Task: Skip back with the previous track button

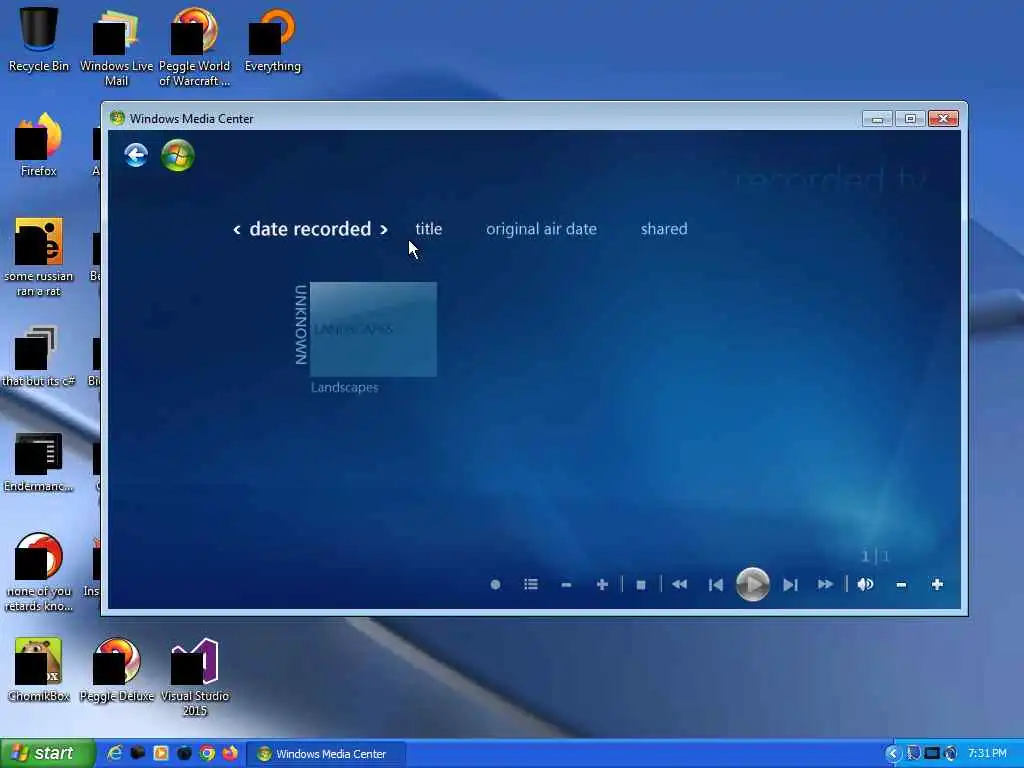Action: click(716, 584)
